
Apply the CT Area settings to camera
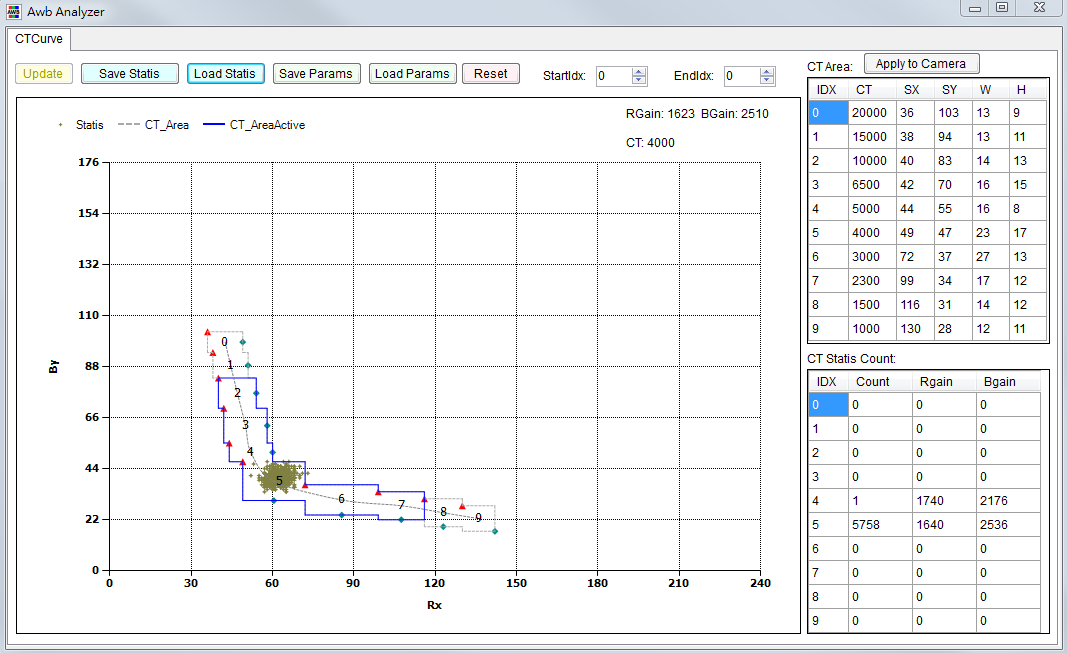[921, 63]
